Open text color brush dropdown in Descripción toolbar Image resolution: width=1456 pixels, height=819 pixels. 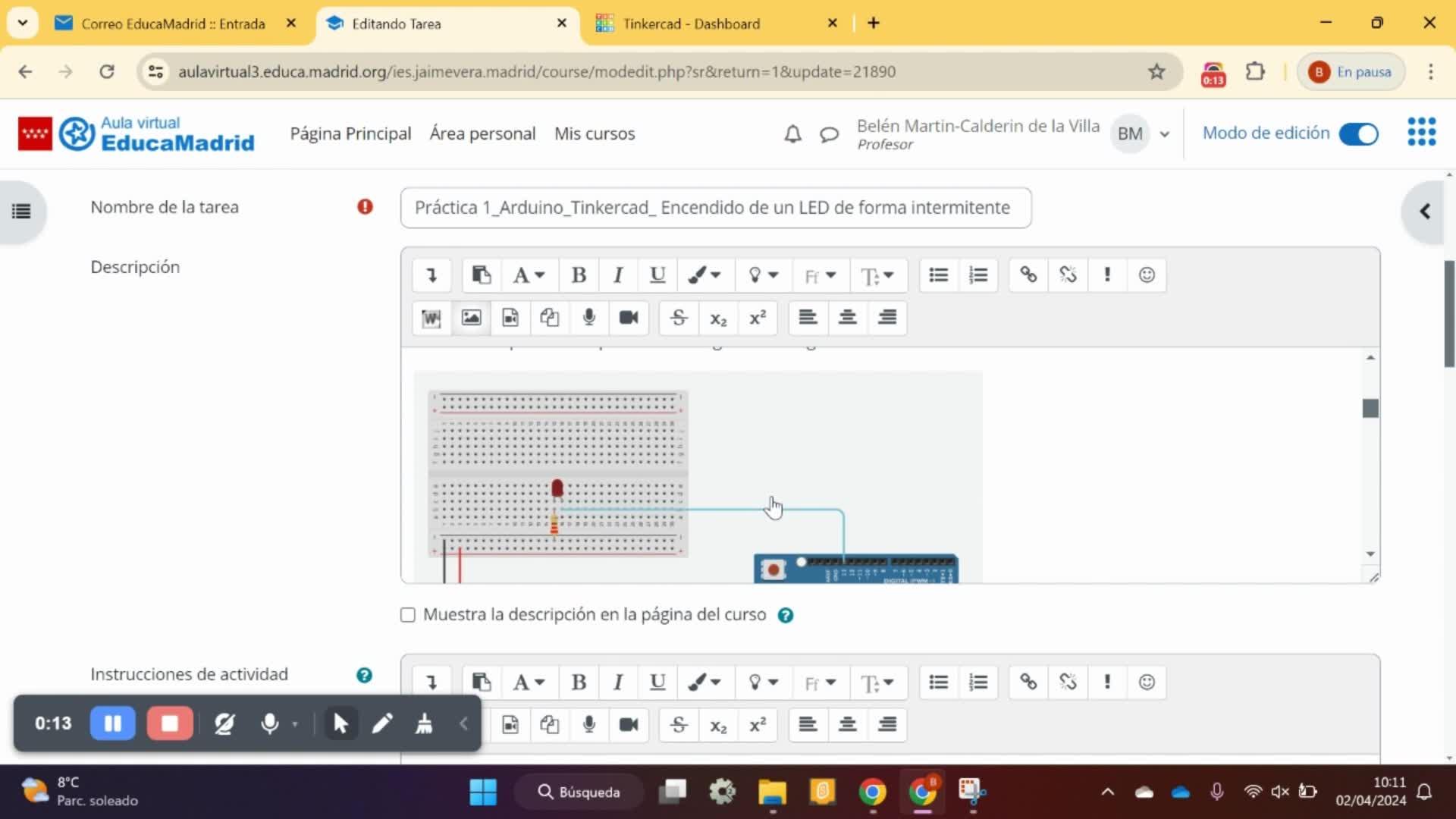[704, 275]
